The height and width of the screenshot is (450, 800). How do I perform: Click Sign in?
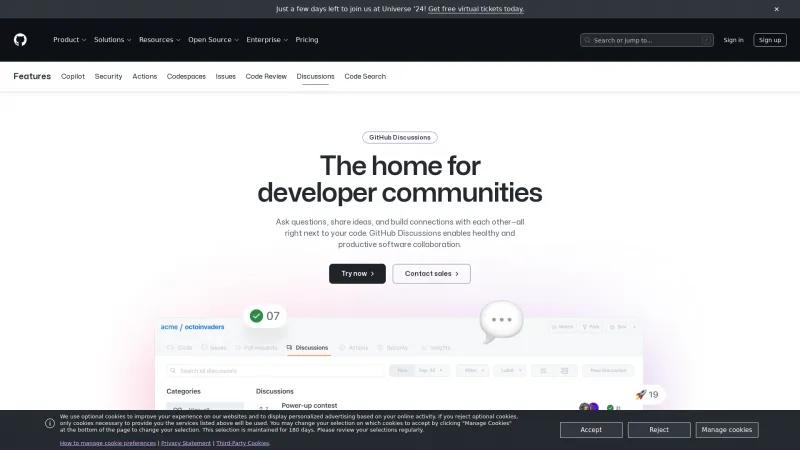[733, 40]
